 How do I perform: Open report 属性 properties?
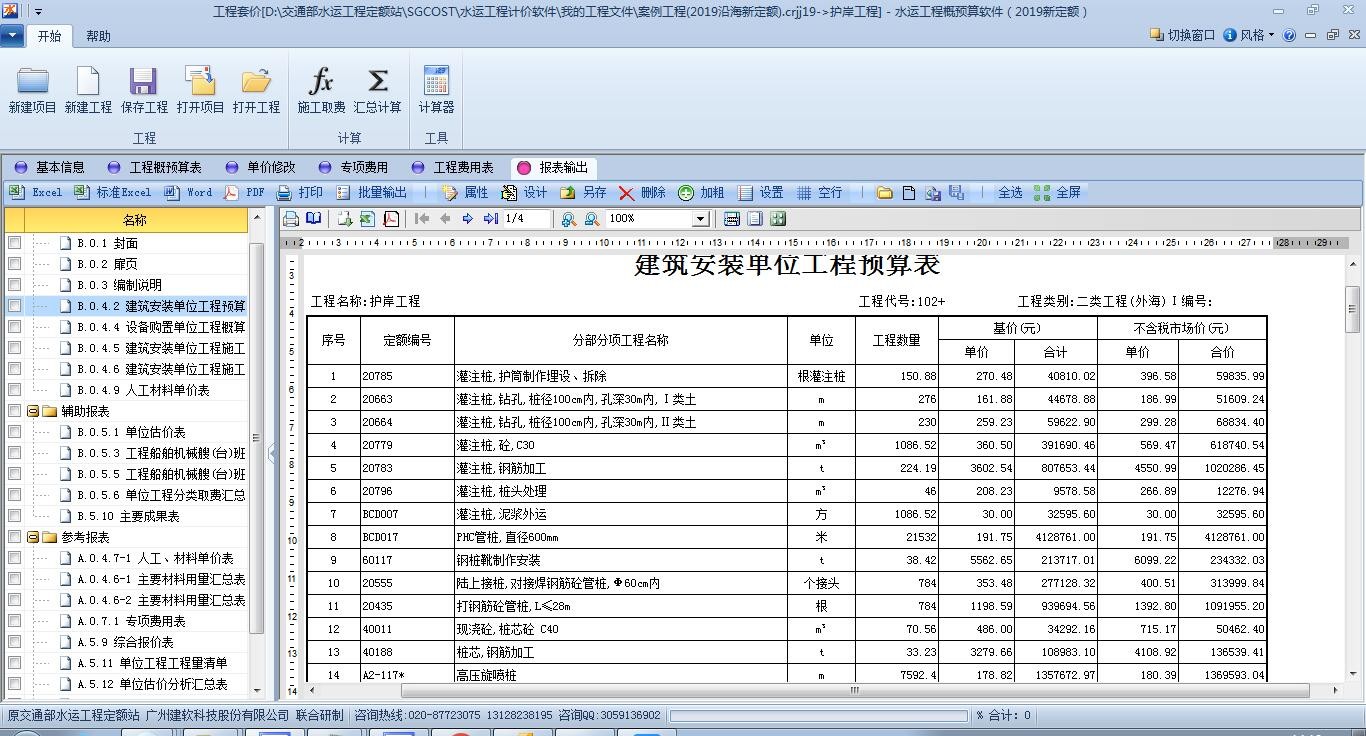465,192
